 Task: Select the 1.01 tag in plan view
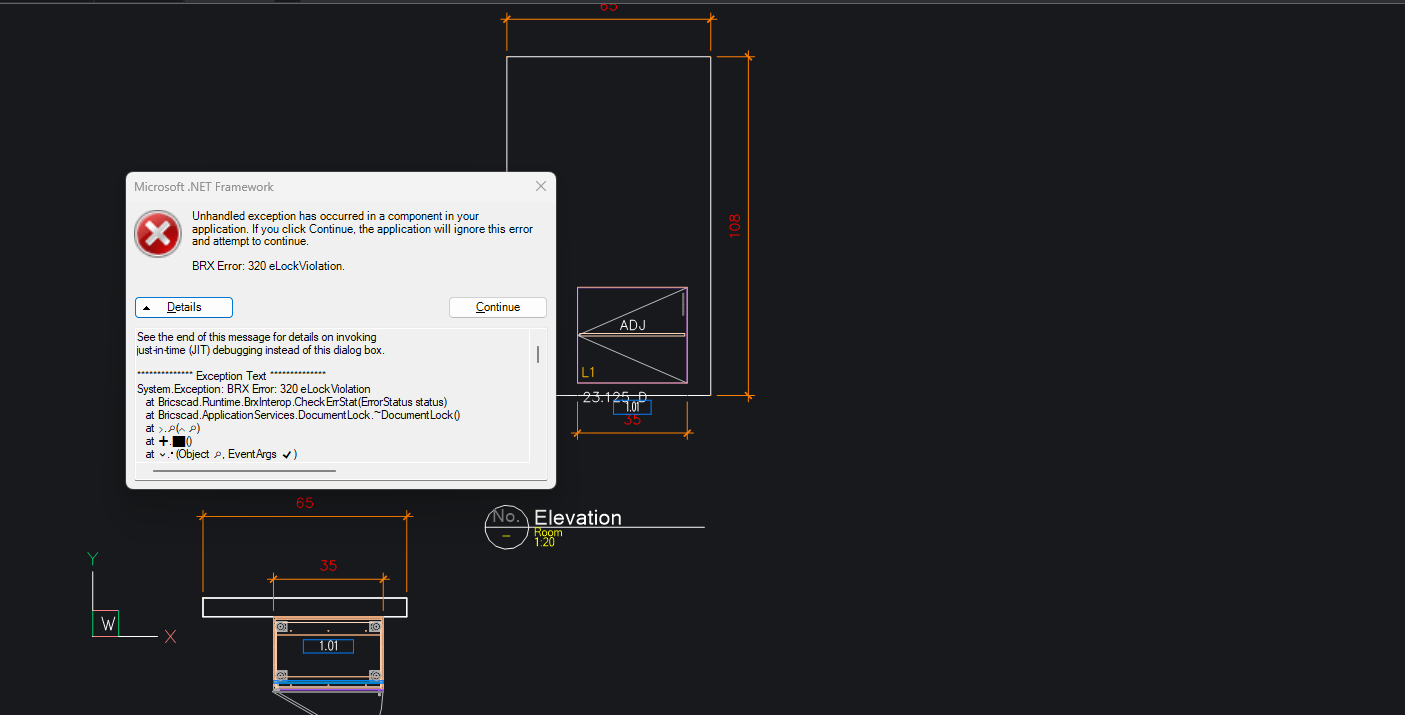click(x=328, y=646)
